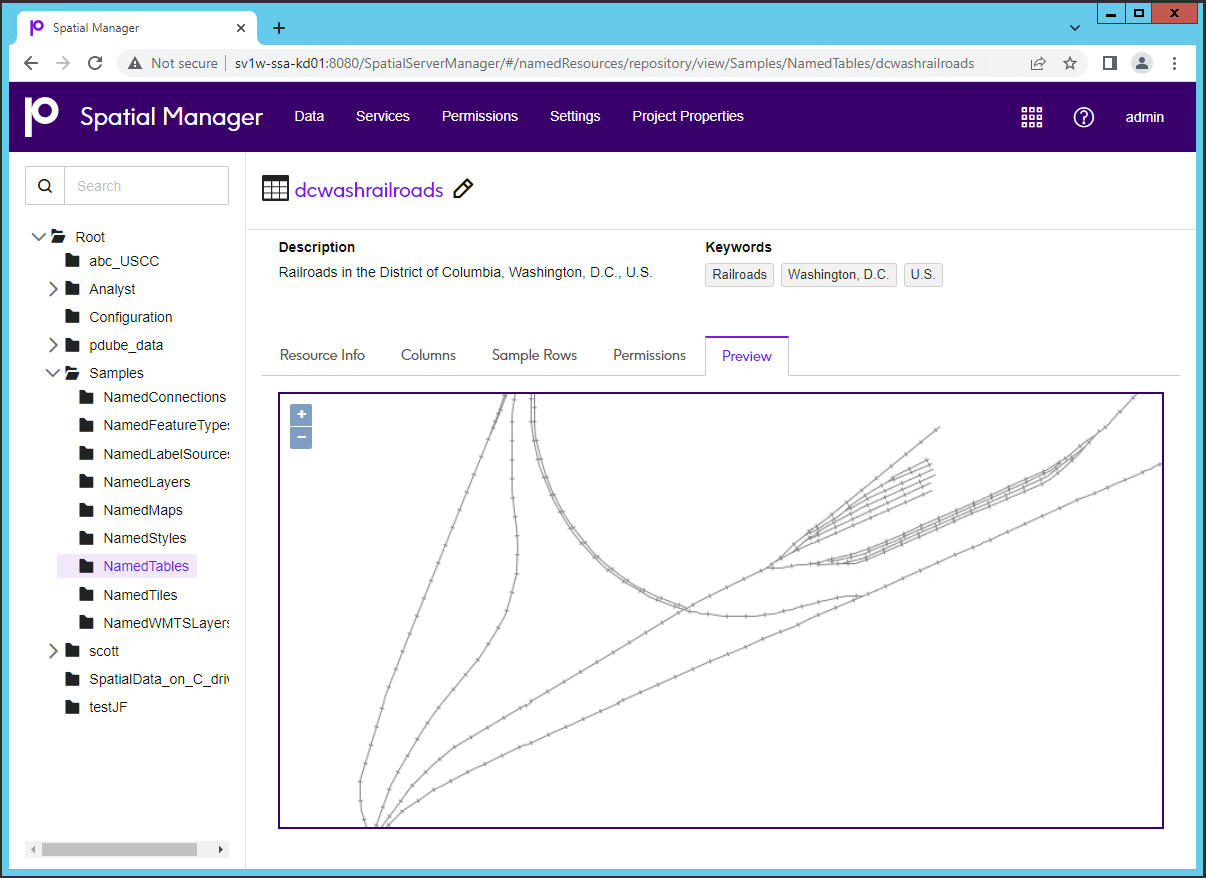The width and height of the screenshot is (1206, 878).
Task: Click the browser address bar URL
Action: coord(604,63)
